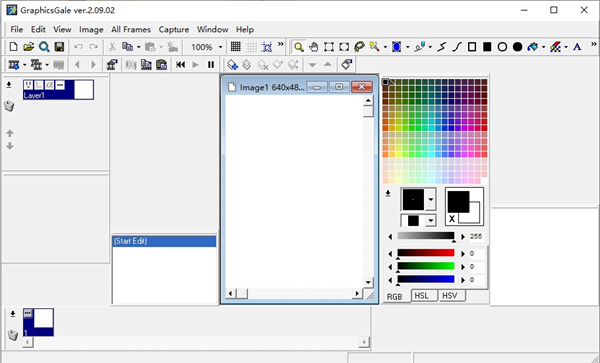Toggle the grey custom grid icon
Viewport: 600px width, 363px height.
point(251,47)
